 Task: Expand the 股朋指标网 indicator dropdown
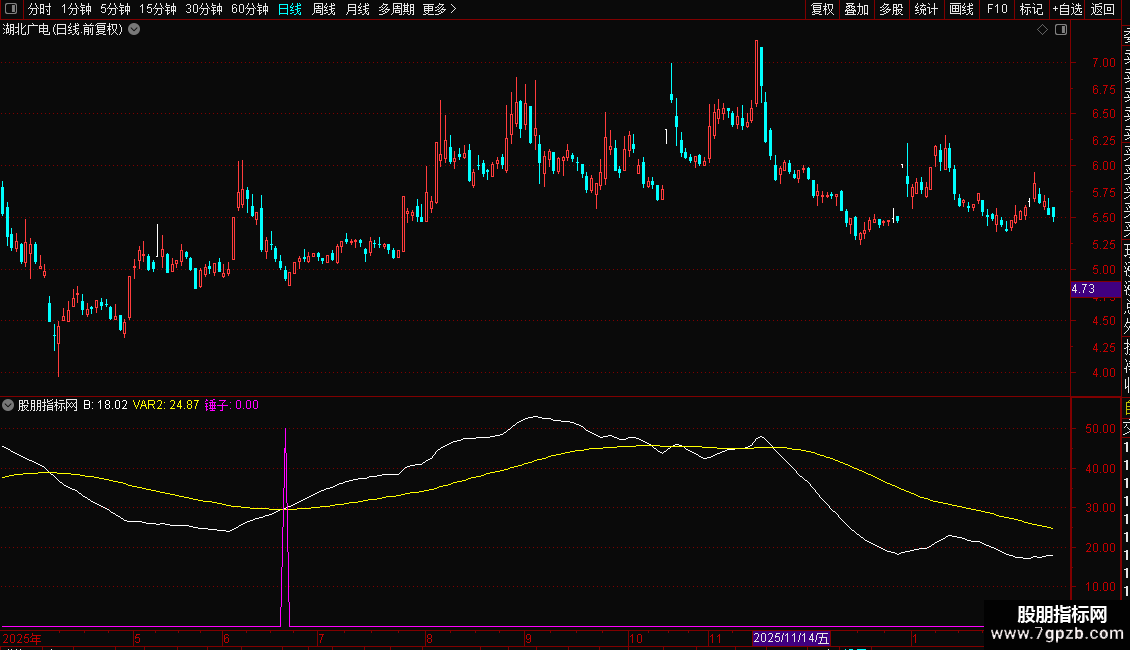coord(9,405)
